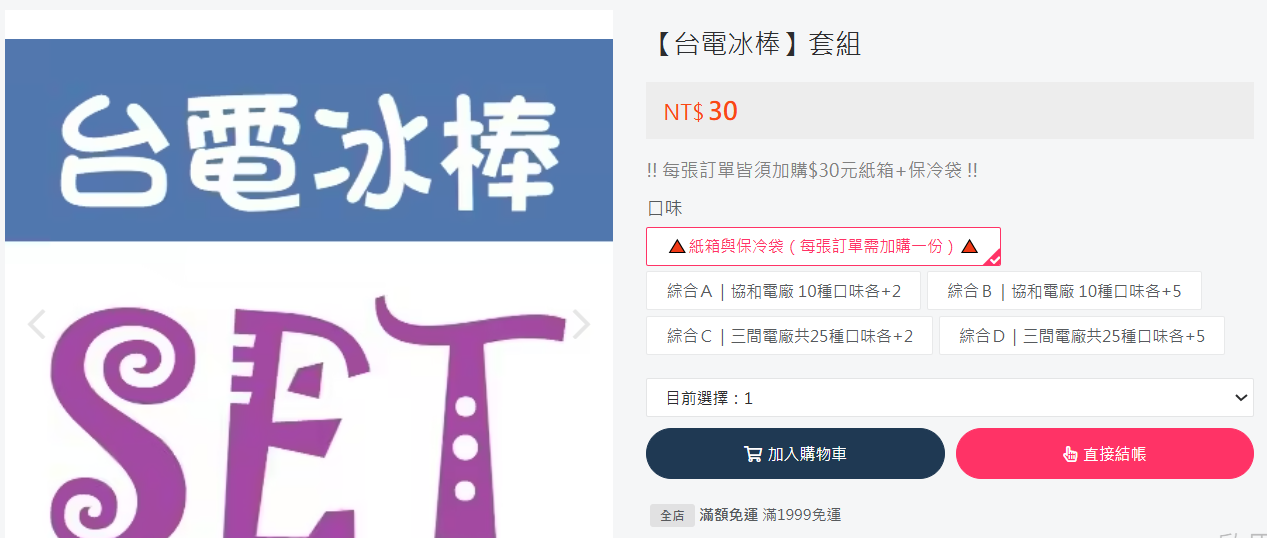Screen dimensions: 1267x538
Task: Click the hand pointer icon in 直接結帳
Action: (1070, 454)
